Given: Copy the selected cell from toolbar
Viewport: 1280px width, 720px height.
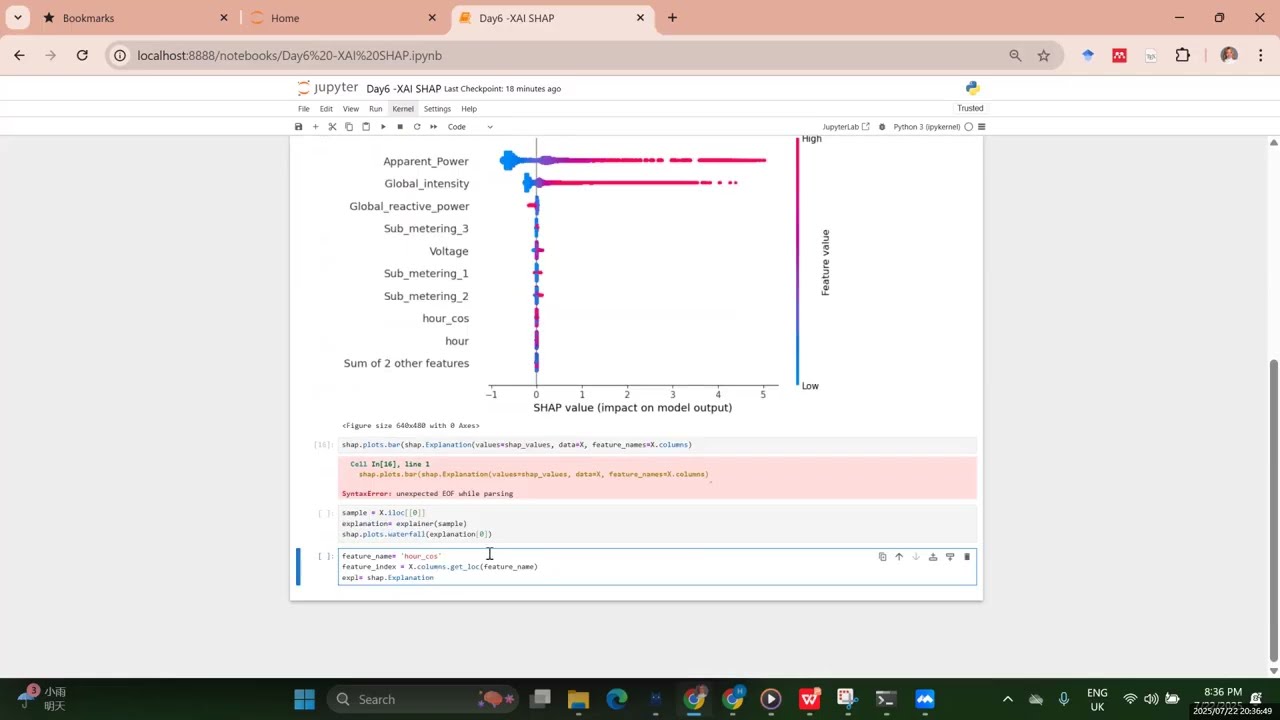Looking at the screenshot, I should click(x=349, y=127).
